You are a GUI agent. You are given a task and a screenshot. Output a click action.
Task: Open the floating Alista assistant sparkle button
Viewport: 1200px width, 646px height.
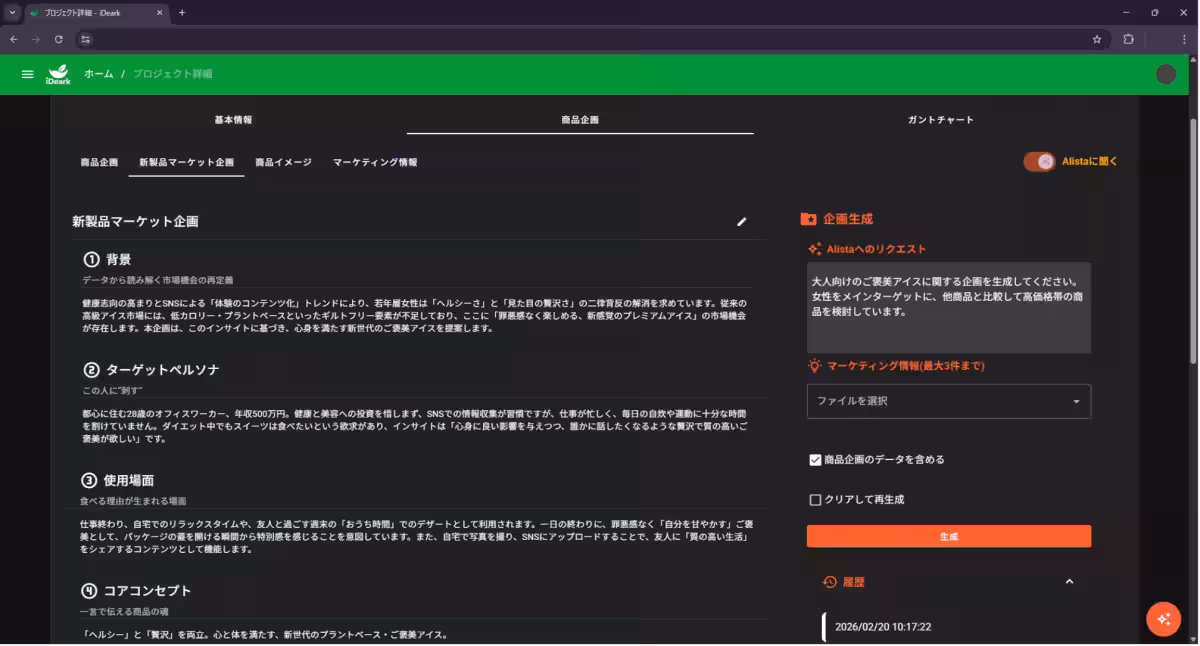pos(1163,618)
